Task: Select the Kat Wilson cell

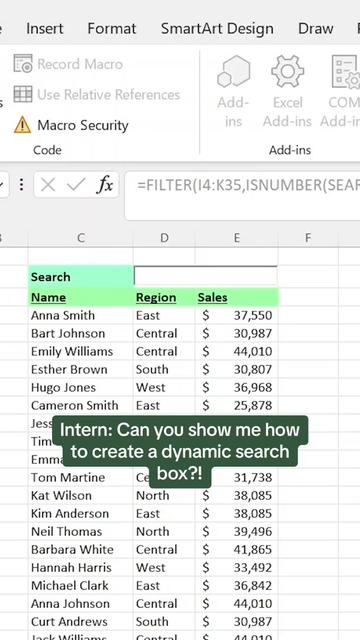Action: coord(81,495)
